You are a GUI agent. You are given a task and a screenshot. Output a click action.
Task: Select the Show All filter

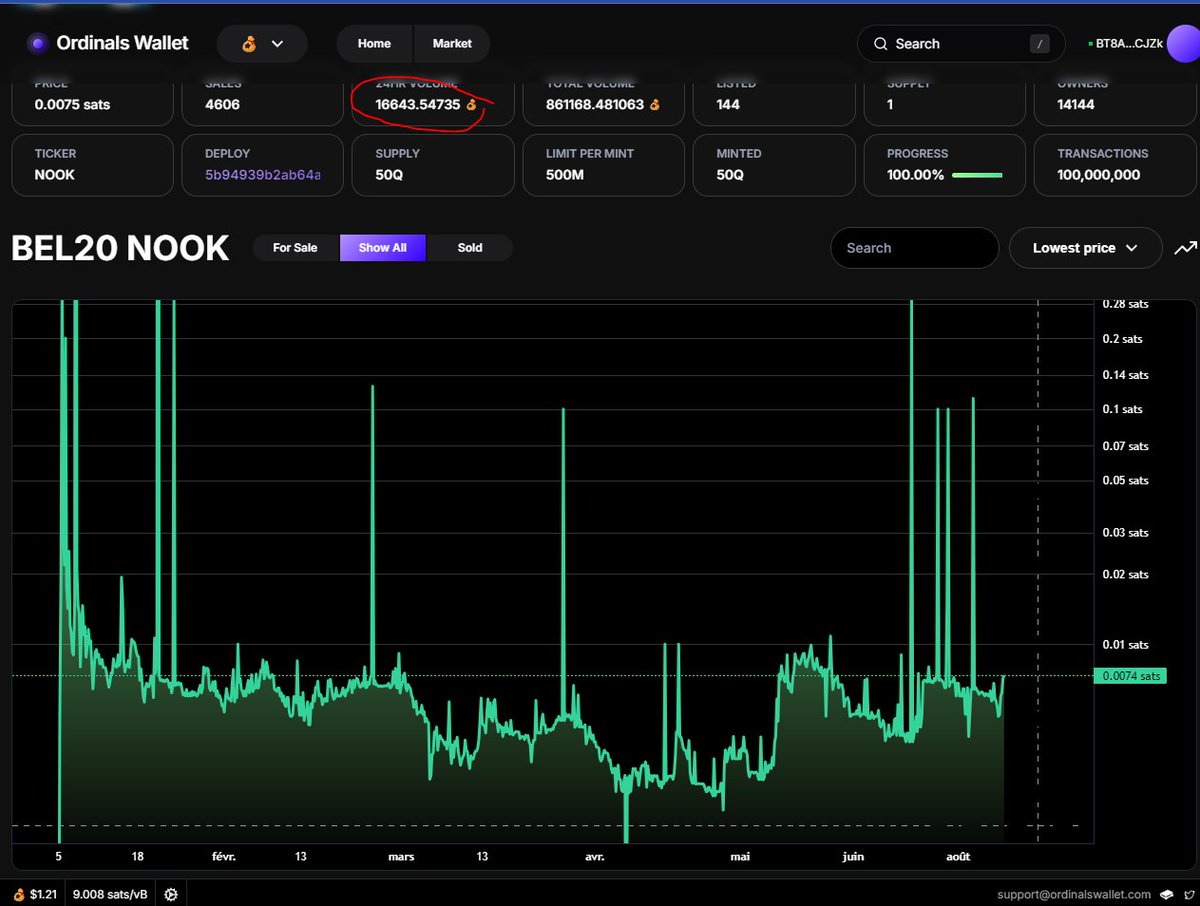383,248
